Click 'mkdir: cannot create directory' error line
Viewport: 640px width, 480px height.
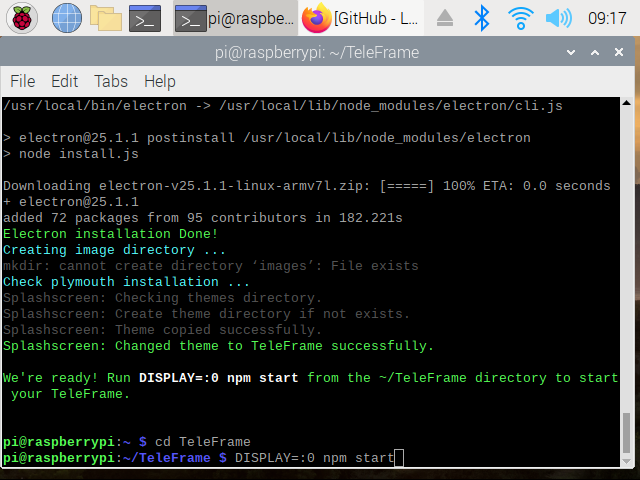click(211, 266)
